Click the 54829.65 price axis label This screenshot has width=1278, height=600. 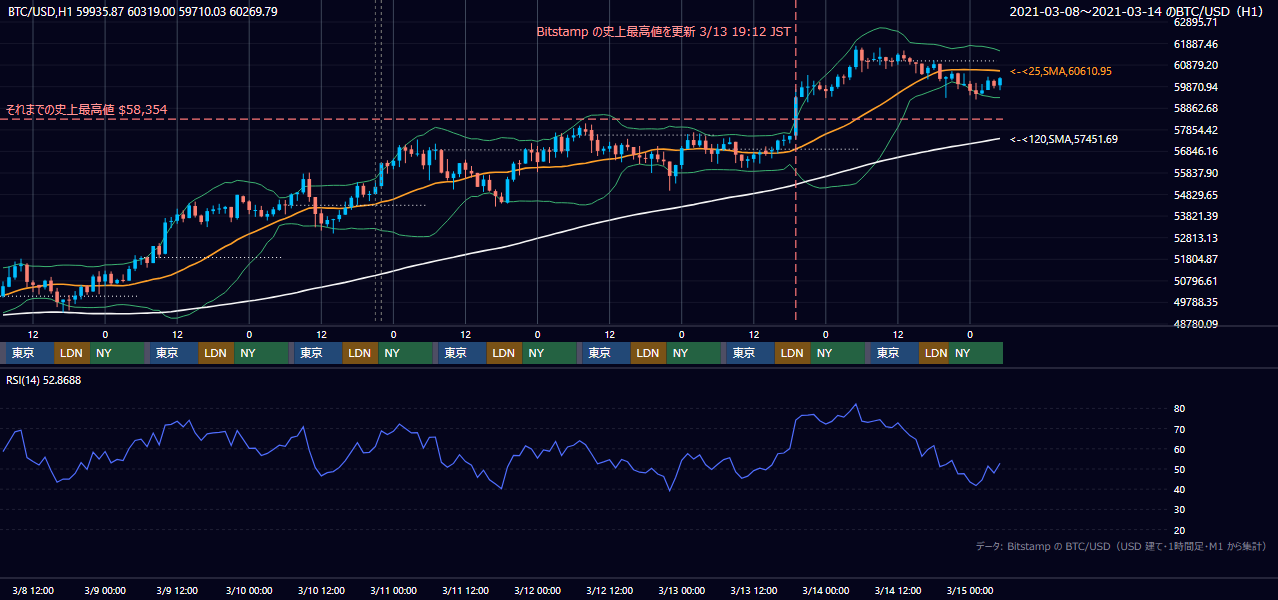(1195, 195)
